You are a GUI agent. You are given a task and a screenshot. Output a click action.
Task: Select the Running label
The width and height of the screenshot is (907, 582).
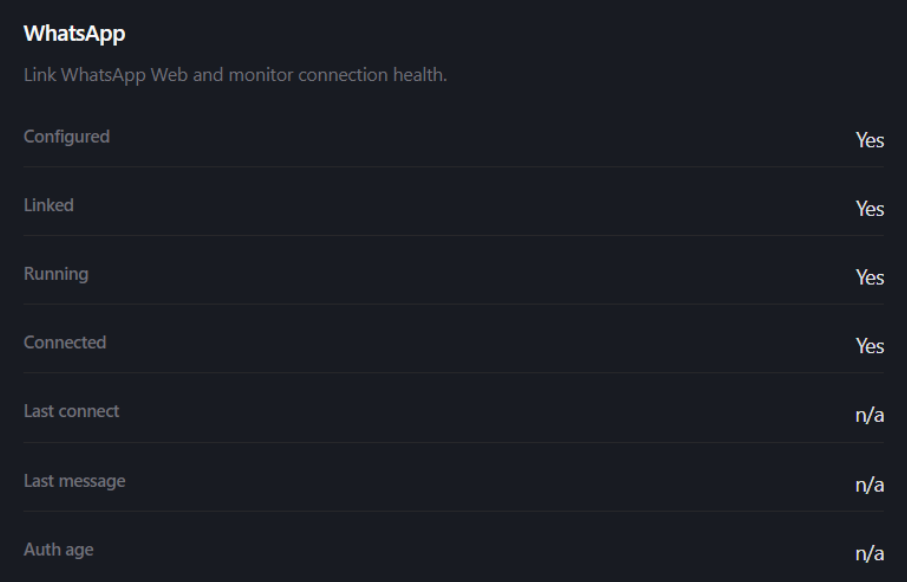(55, 273)
